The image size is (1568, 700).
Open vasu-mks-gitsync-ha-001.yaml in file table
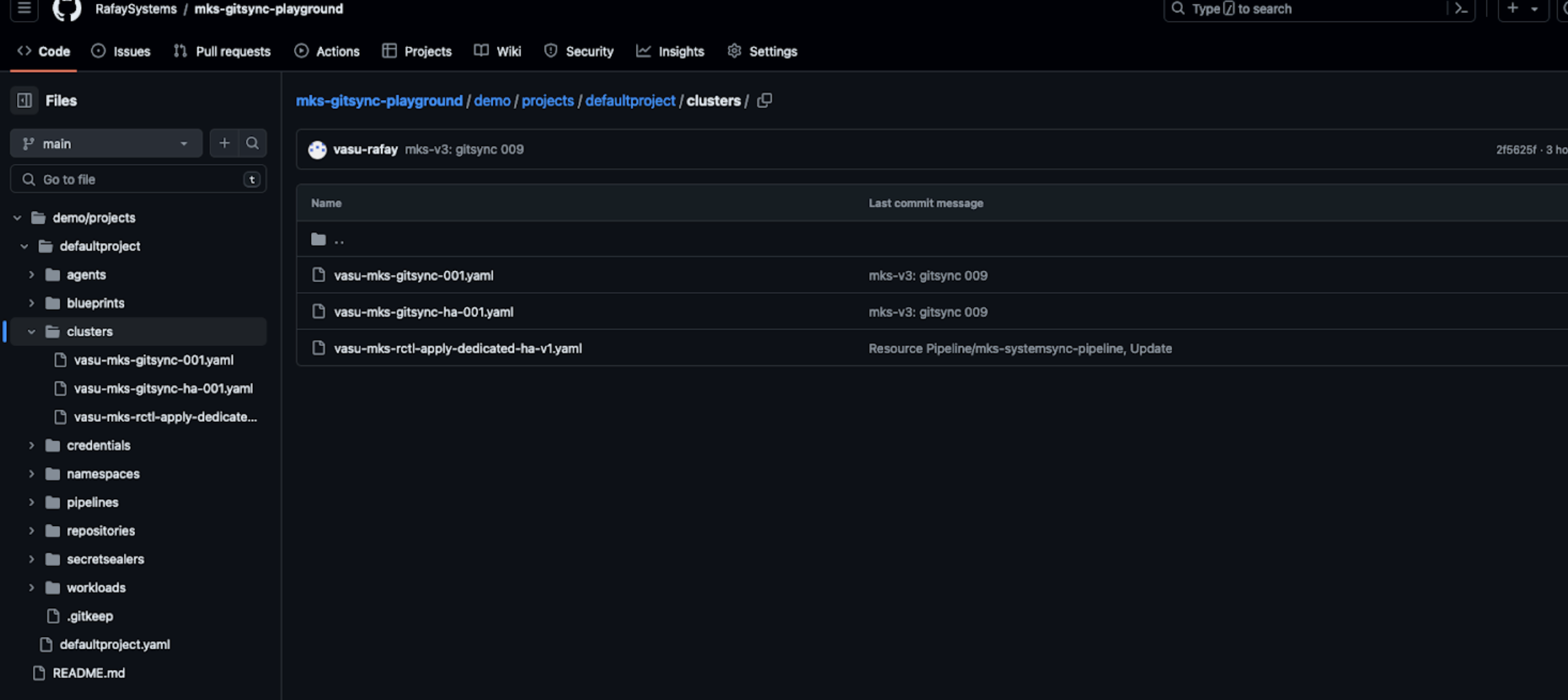click(x=424, y=311)
